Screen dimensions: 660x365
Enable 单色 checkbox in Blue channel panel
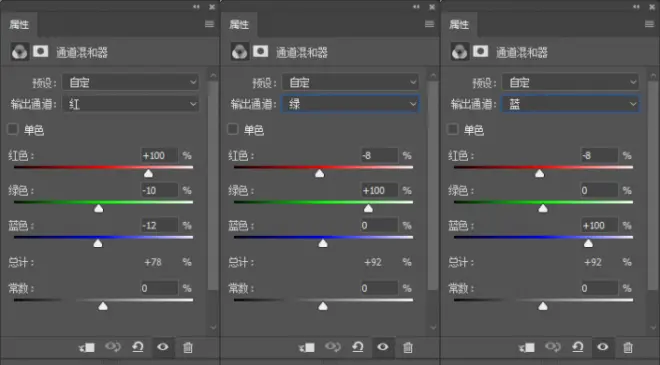(x=453, y=129)
